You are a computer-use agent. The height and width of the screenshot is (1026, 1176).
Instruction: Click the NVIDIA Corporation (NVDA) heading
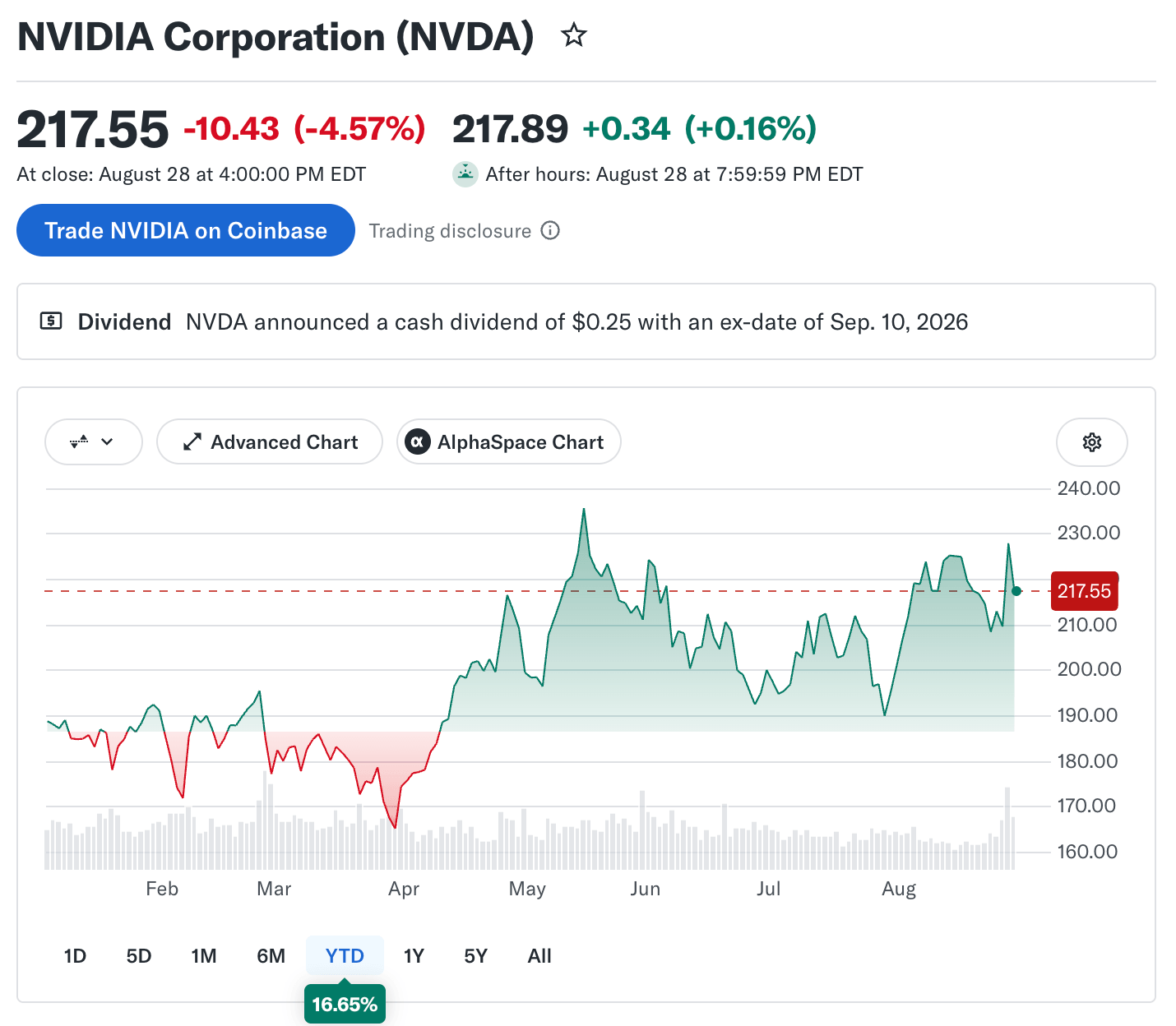point(275,37)
